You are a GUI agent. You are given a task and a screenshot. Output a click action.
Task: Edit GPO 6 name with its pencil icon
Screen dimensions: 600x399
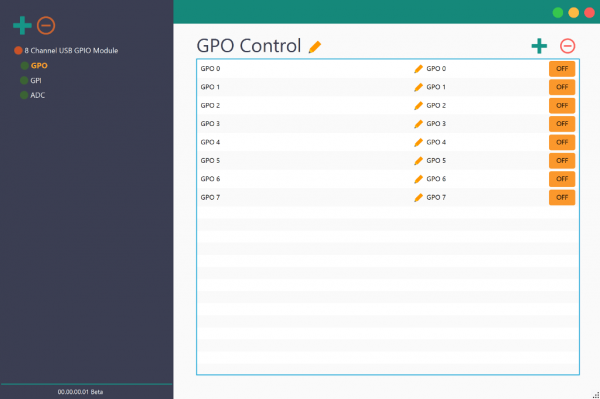(x=418, y=179)
